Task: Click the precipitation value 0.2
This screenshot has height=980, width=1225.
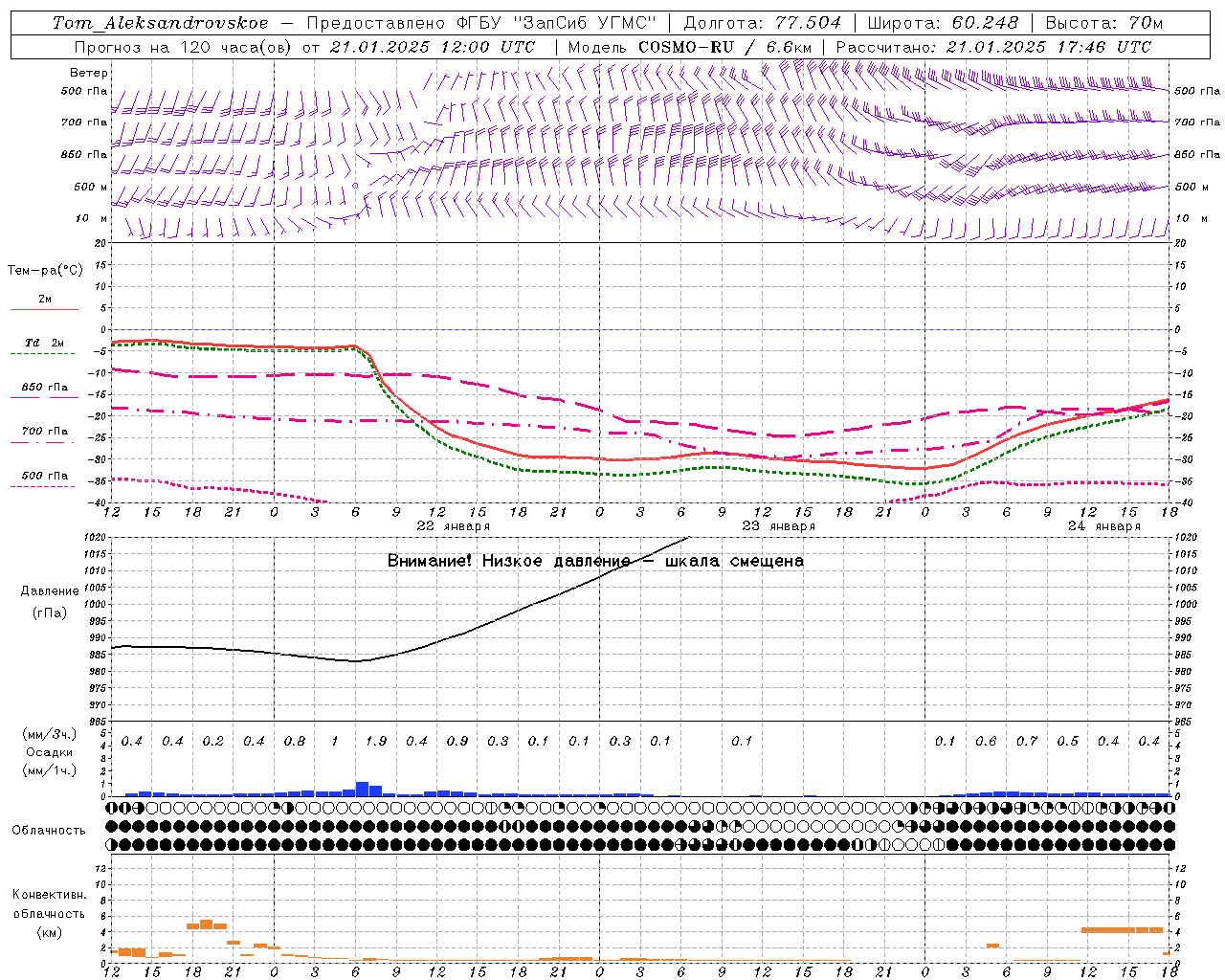Action: click(x=213, y=742)
